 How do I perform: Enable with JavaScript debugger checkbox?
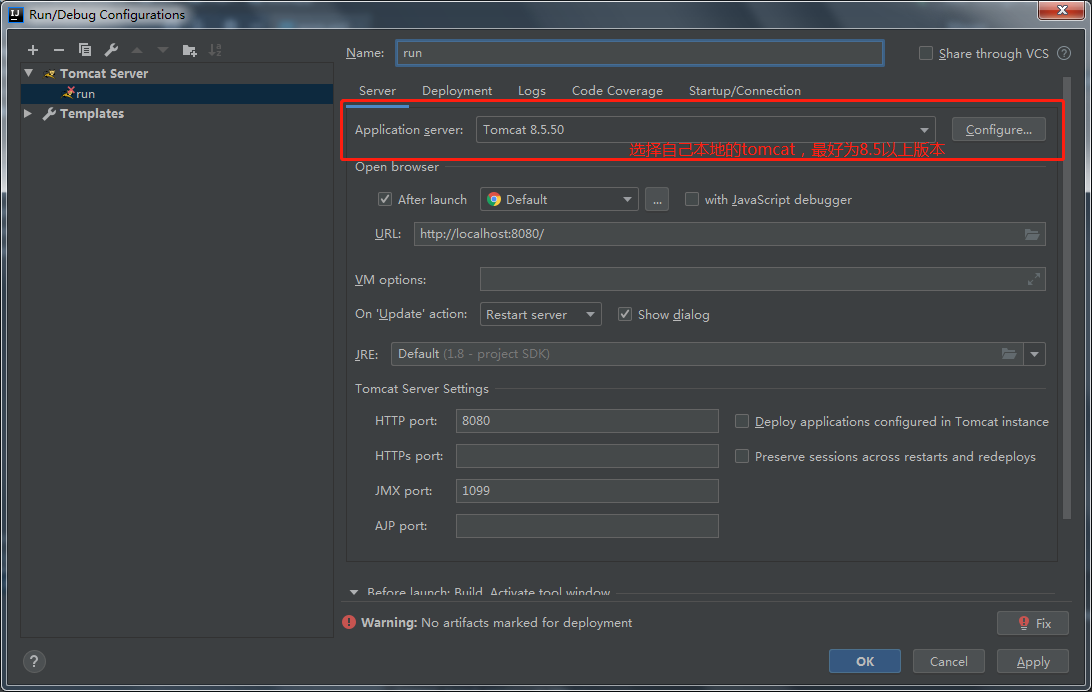(x=692, y=200)
